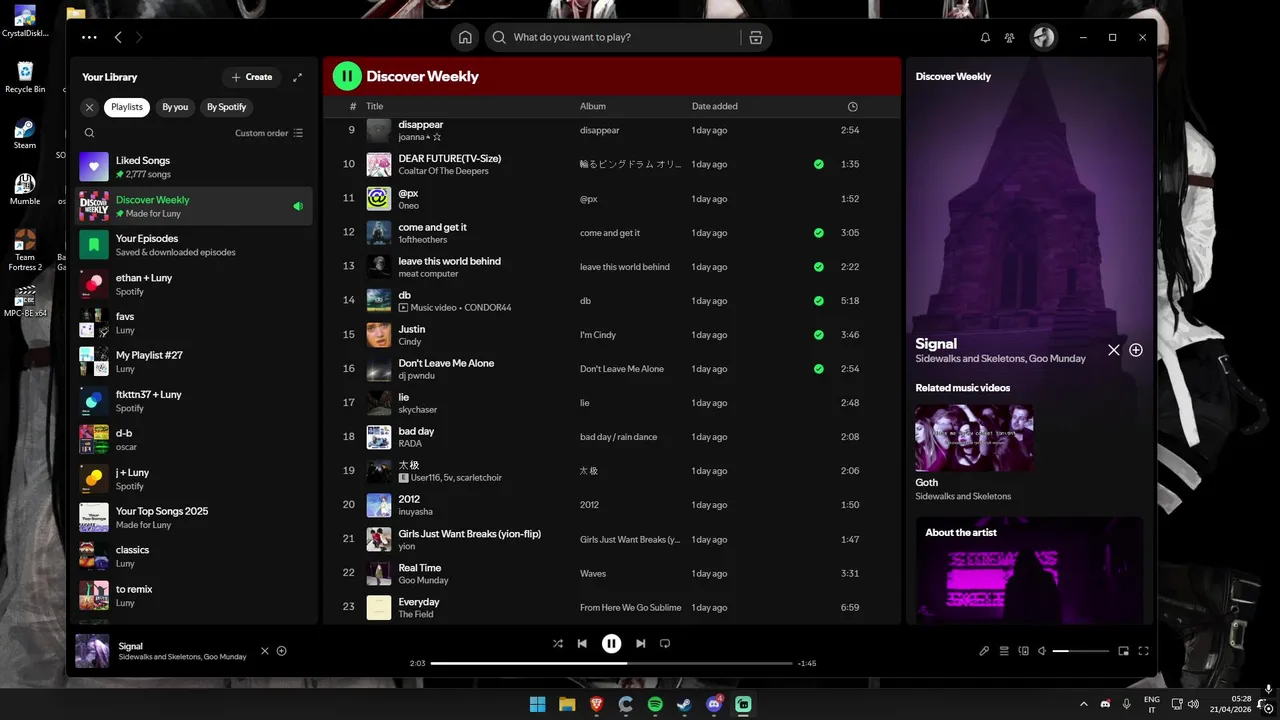Pause Discover Weekly with green button
1280x720 pixels.
tap(347, 76)
